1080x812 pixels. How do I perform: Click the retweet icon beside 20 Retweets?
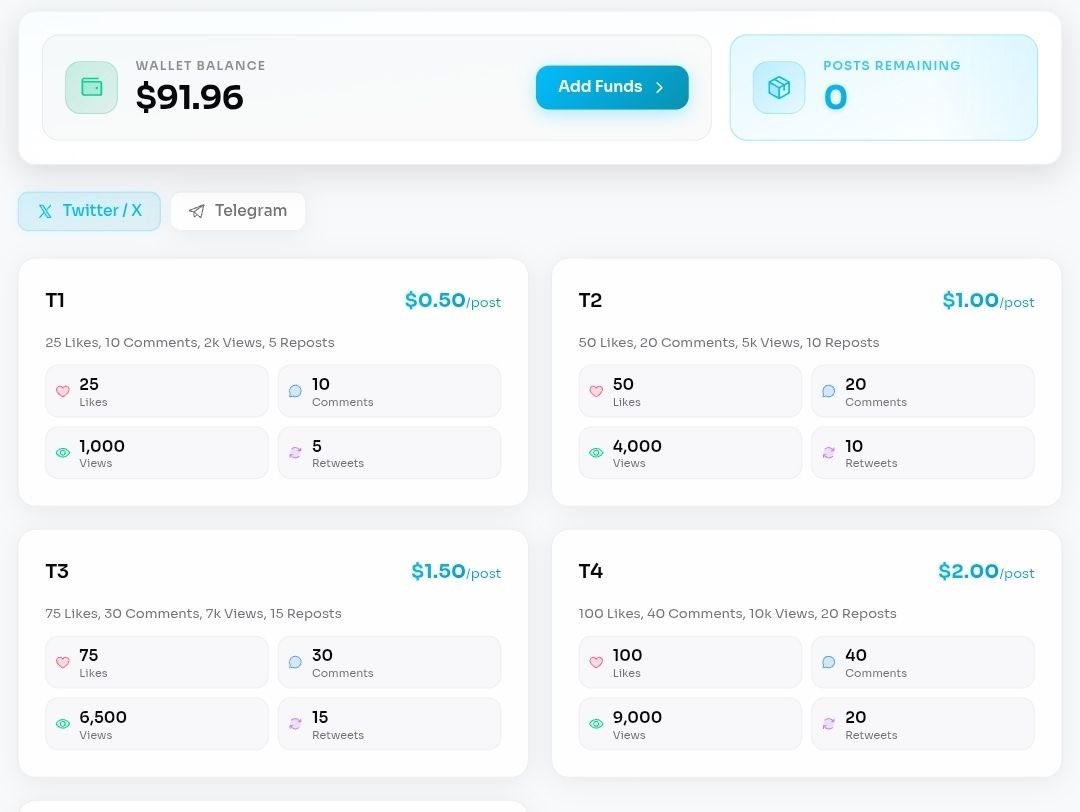point(829,724)
